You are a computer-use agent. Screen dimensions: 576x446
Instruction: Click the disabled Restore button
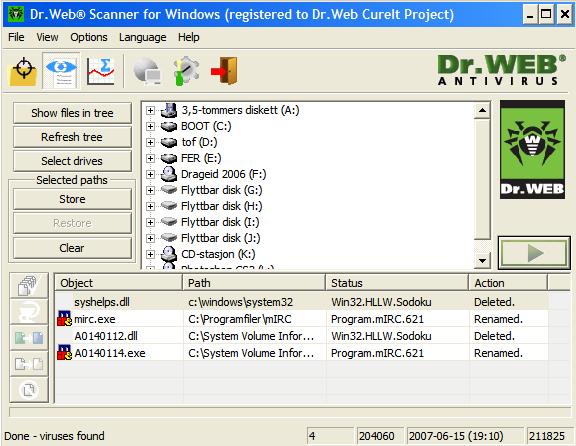click(x=72, y=223)
